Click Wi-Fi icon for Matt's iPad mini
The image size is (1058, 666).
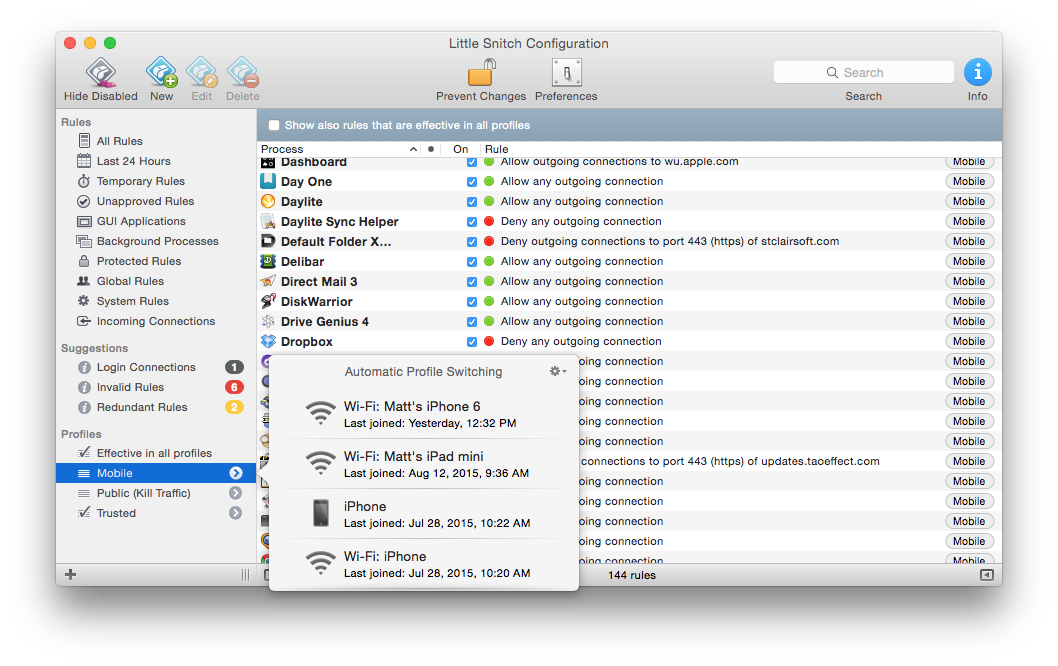coord(321,463)
